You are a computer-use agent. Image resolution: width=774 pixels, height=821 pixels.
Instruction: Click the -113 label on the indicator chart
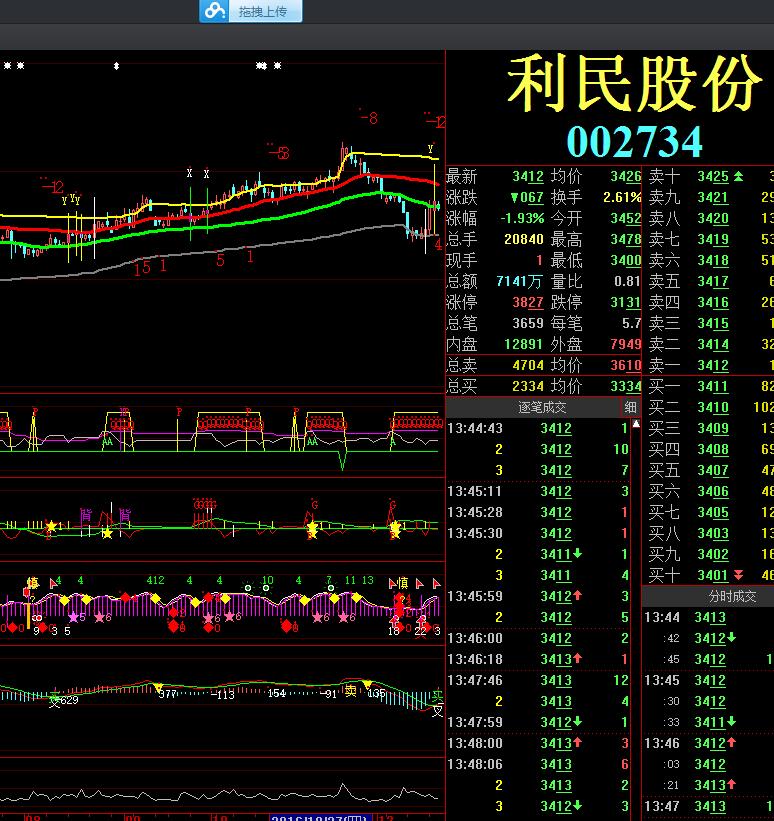coord(223,695)
